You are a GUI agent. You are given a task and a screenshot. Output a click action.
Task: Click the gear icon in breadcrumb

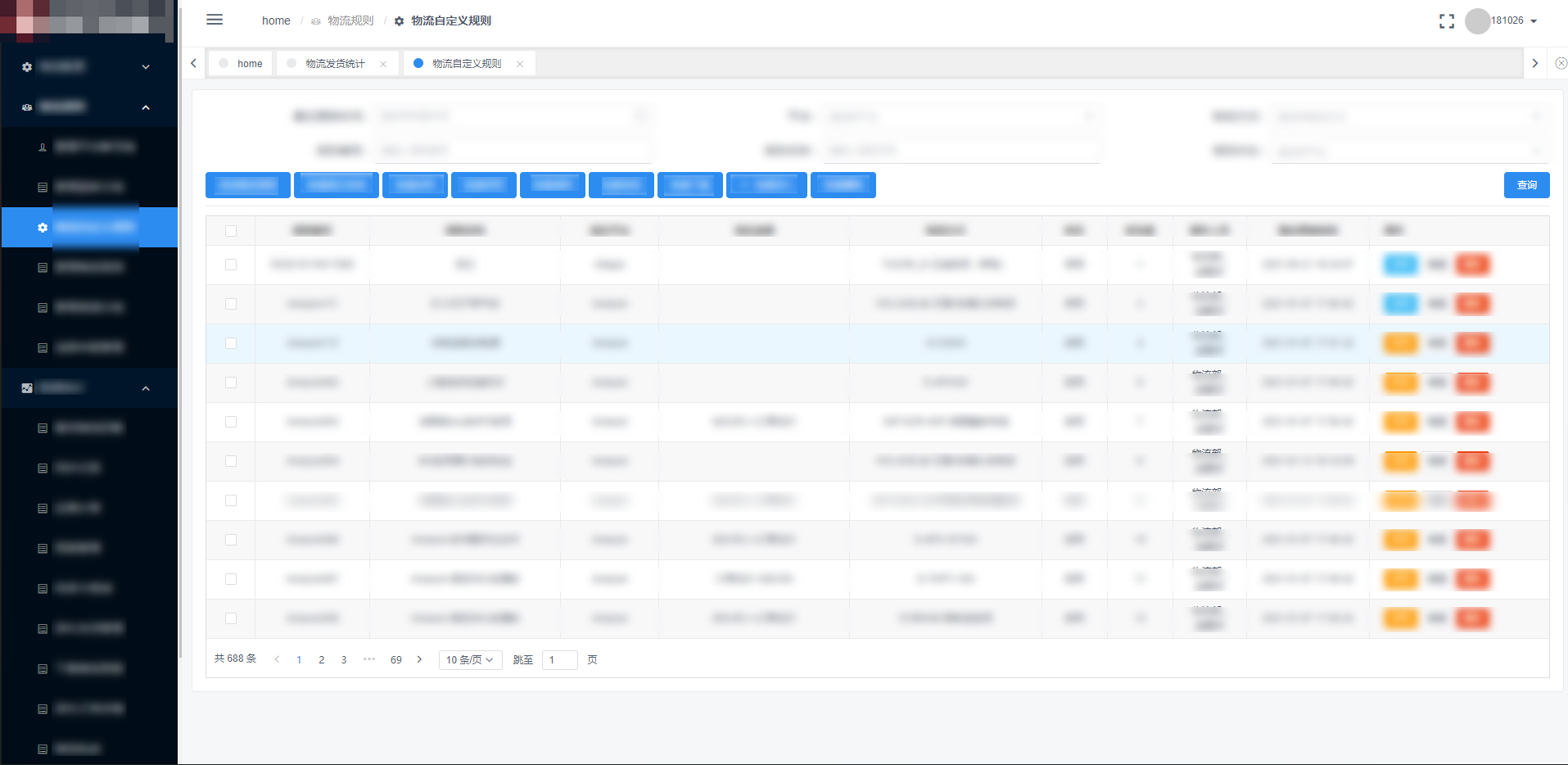(399, 21)
